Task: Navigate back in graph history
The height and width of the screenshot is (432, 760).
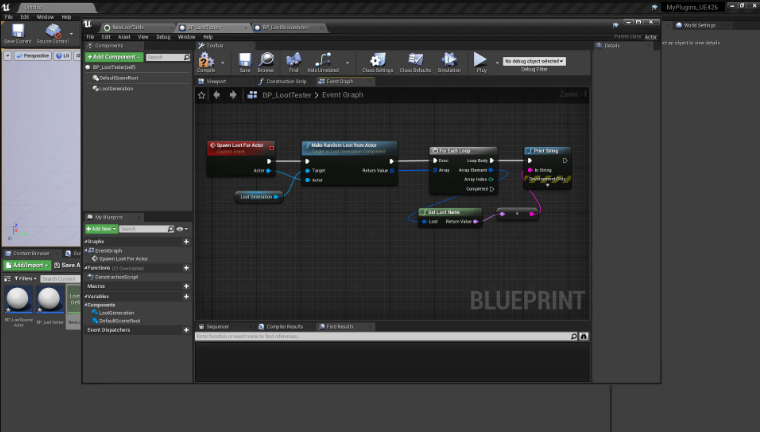Action: point(217,95)
